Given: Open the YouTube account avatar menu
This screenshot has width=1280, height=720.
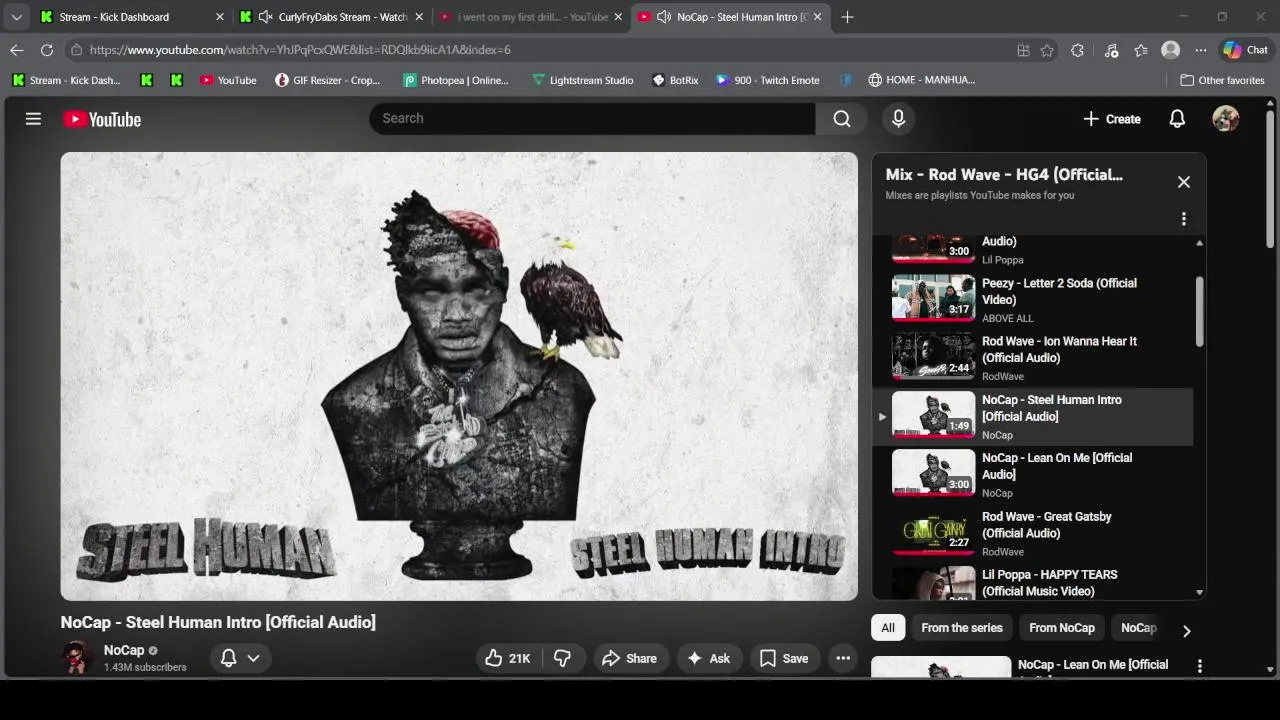Looking at the screenshot, I should [1226, 119].
